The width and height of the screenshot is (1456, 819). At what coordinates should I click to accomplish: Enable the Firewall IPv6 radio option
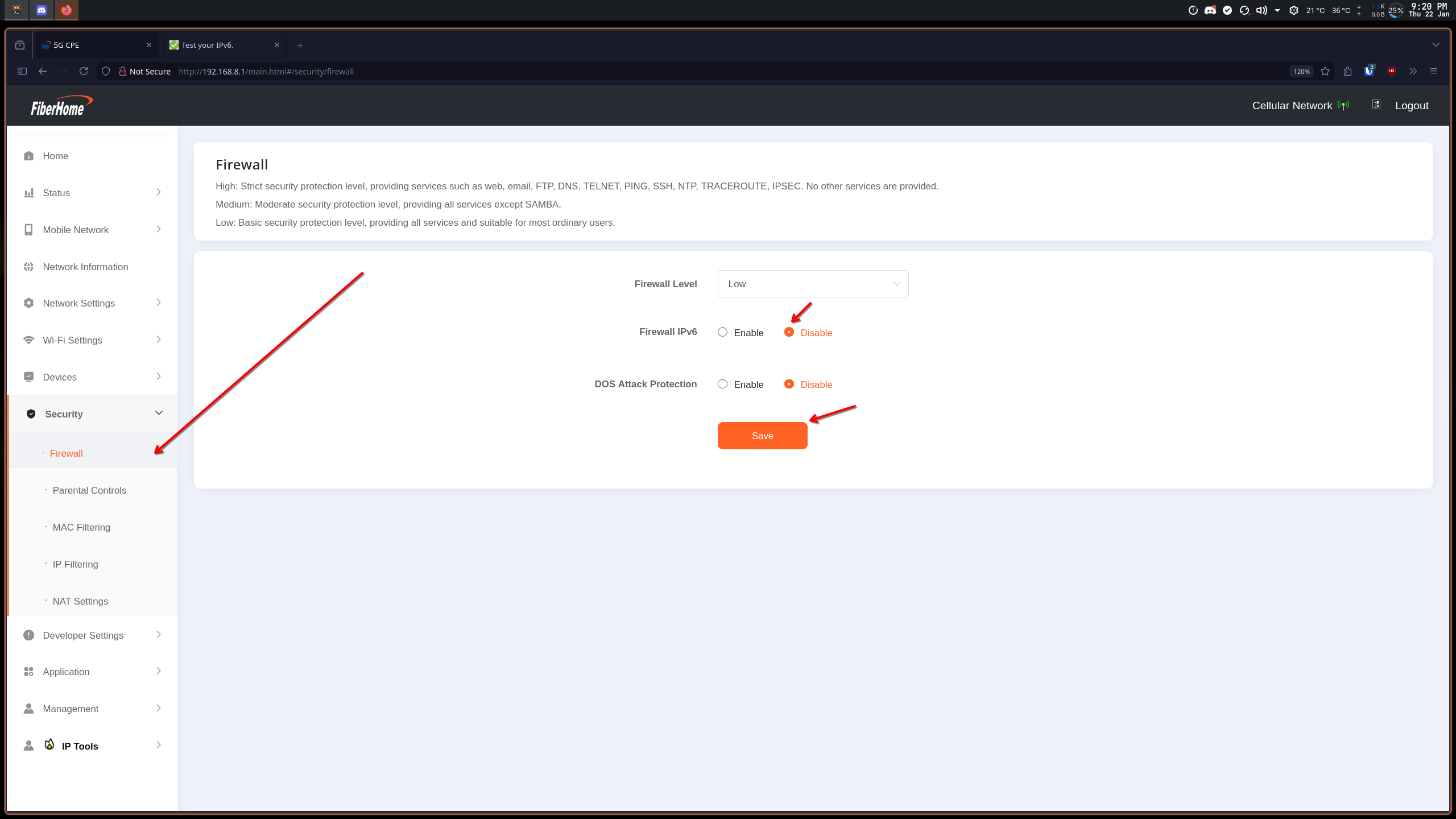(x=722, y=332)
